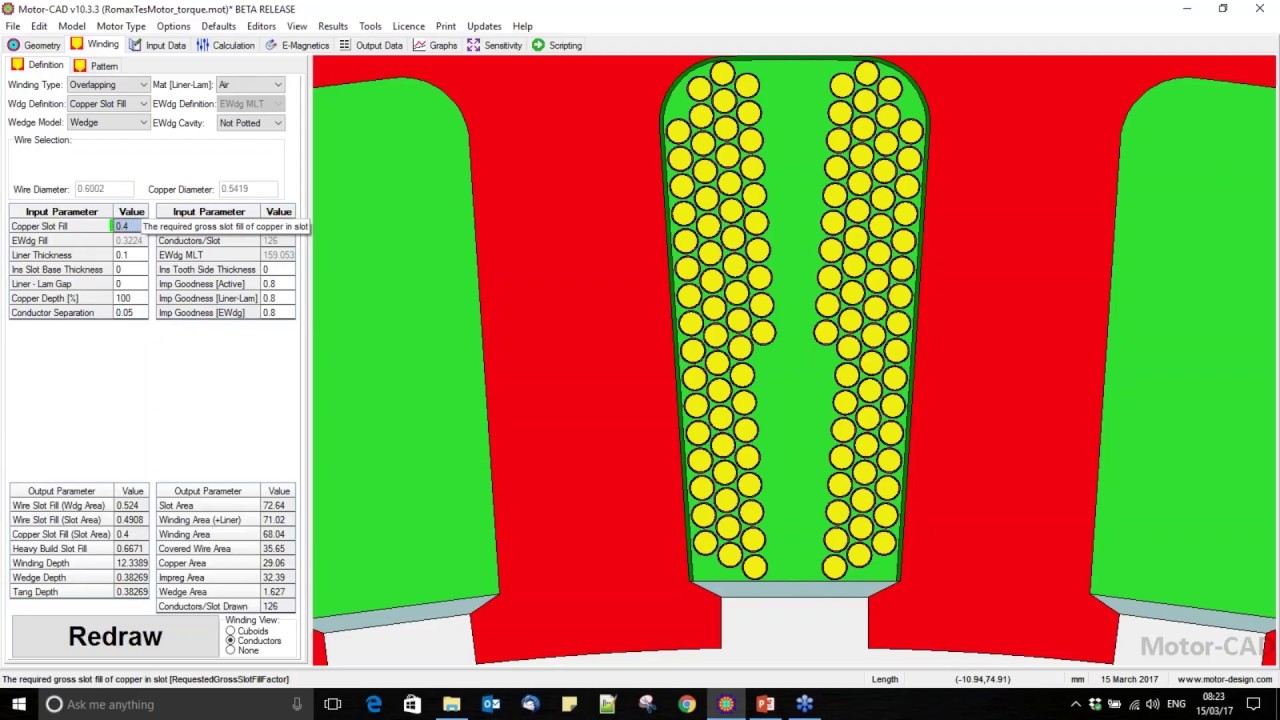Open the Windows Store taskbar icon
The height and width of the screenshot is (720, 1280).
412,704
